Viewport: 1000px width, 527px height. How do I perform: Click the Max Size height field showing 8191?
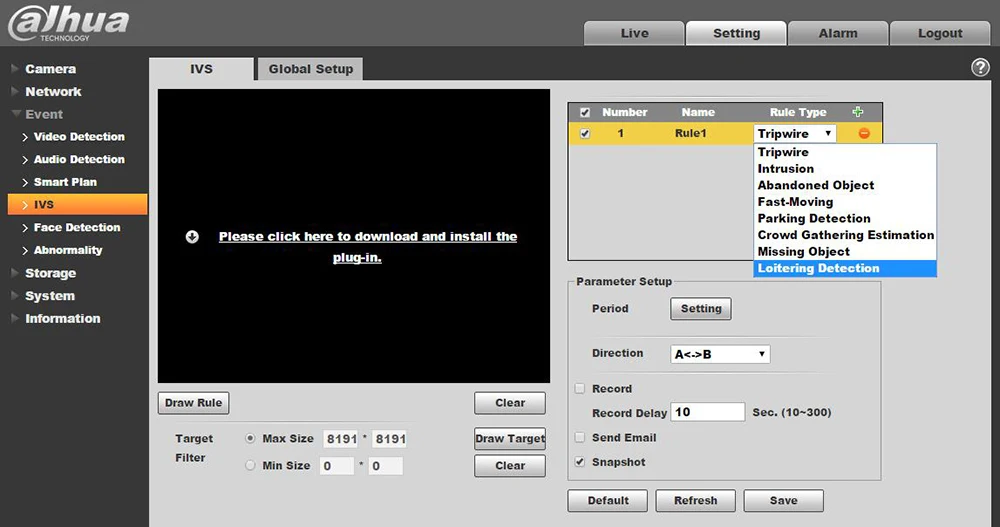pyautogui.click(x=390, y=439)
